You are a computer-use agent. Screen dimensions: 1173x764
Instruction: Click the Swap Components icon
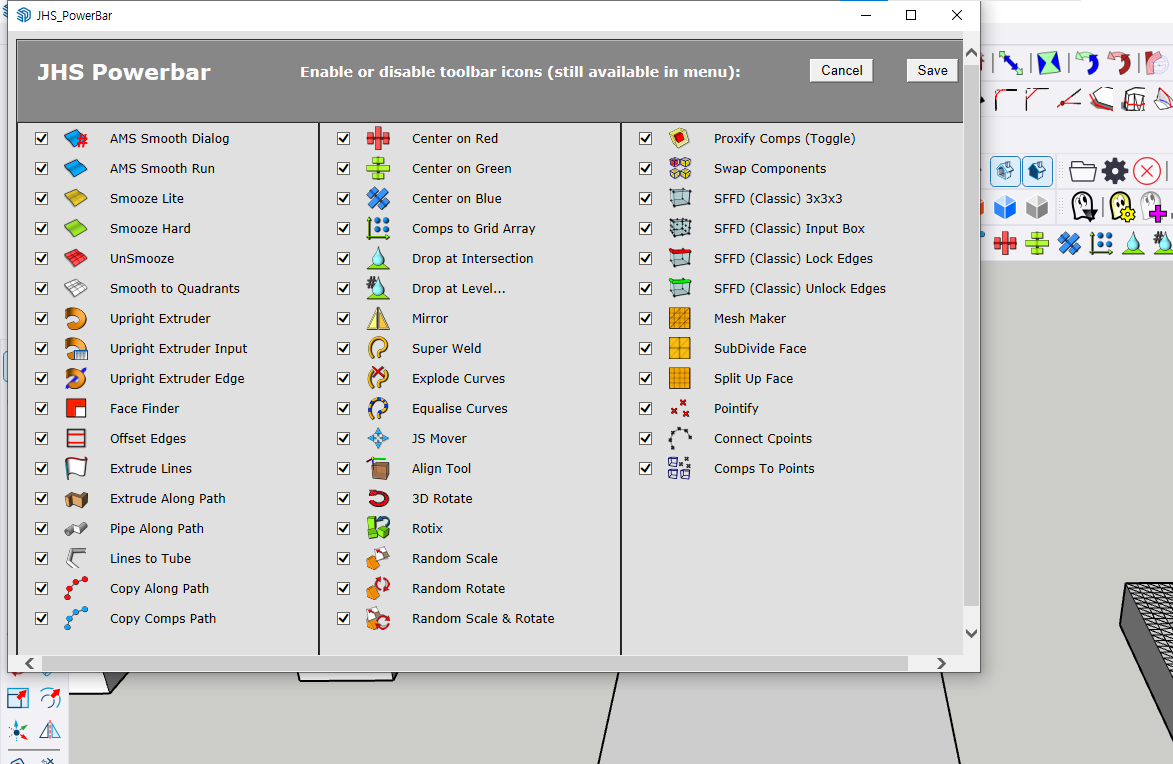(679, 168)
